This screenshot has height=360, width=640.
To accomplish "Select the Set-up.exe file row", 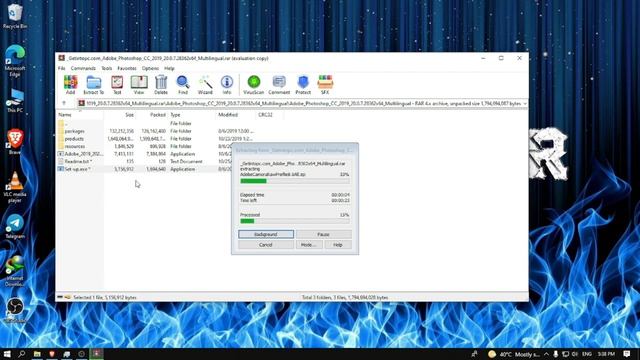I will click(144, 169).
